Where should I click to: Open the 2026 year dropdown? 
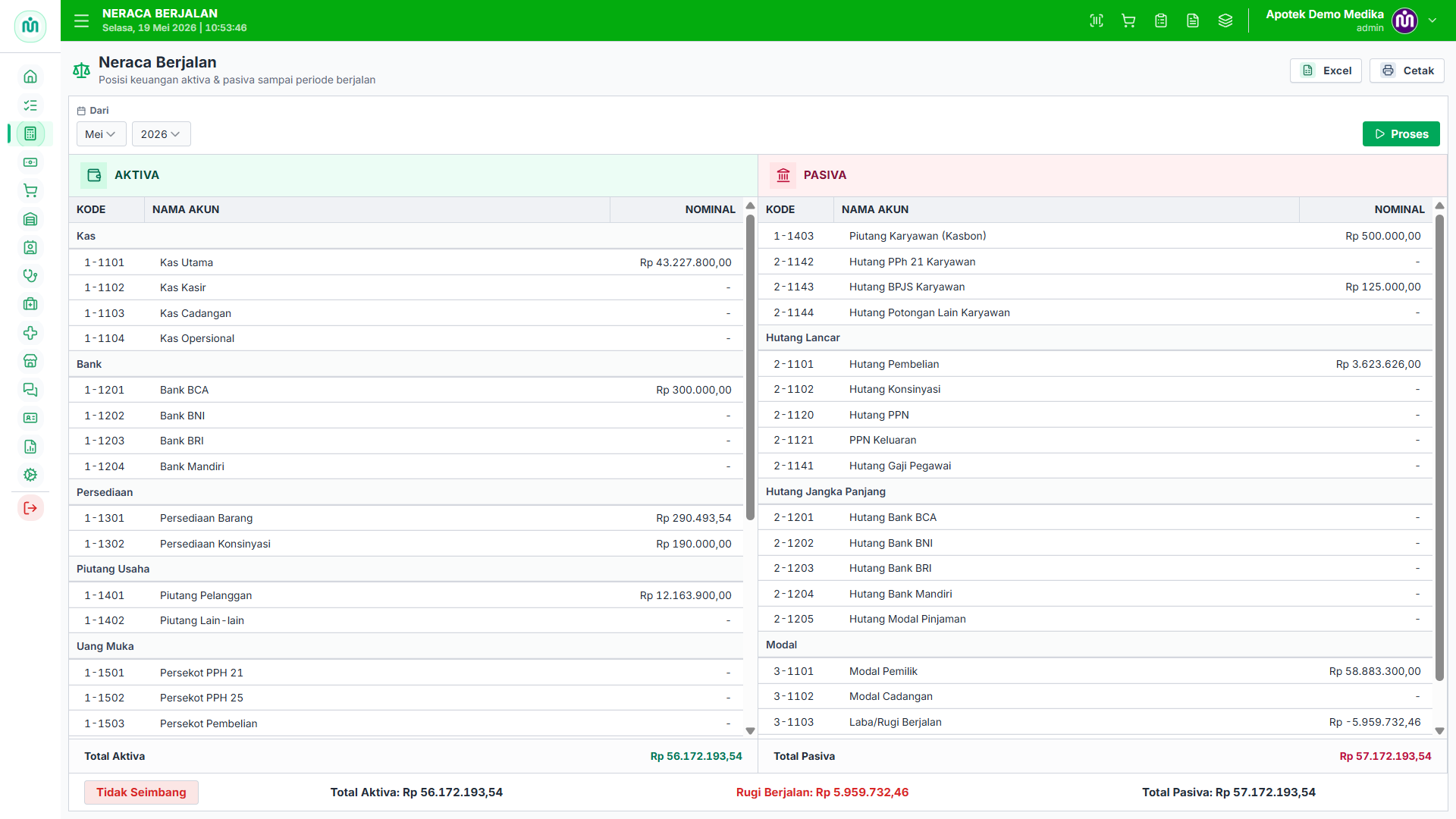(161, 134)
